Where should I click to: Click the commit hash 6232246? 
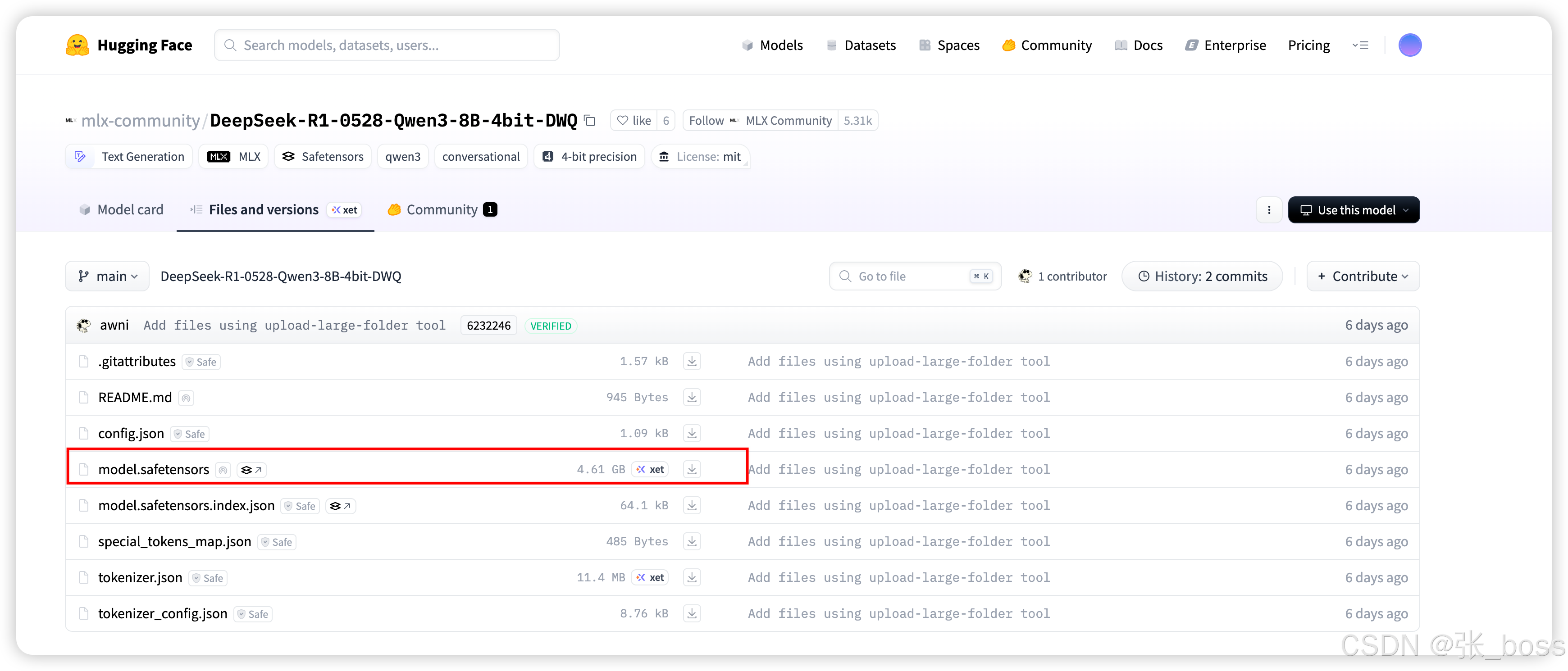[x=488, y=326]
